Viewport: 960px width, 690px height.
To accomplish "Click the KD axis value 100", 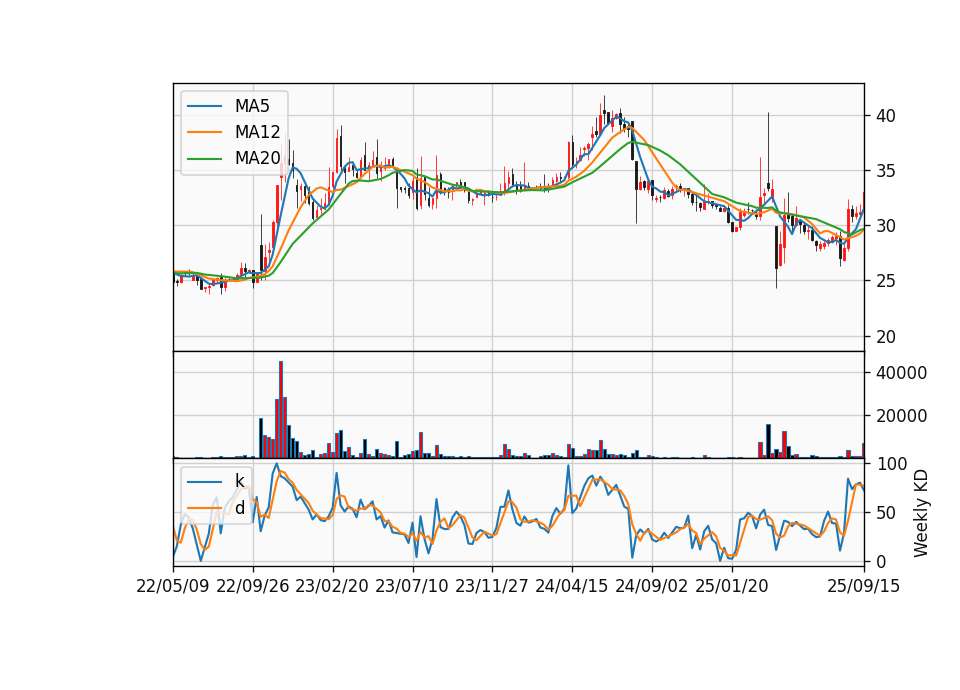I will [891, 464].
